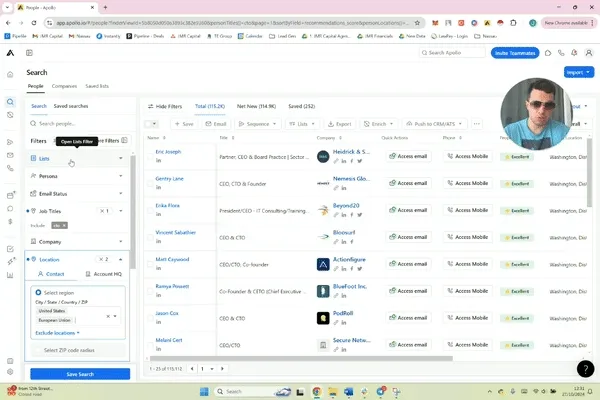600x400 pixels.
Task: Click the horizontal scrollbar under the table
Action: 301,359
